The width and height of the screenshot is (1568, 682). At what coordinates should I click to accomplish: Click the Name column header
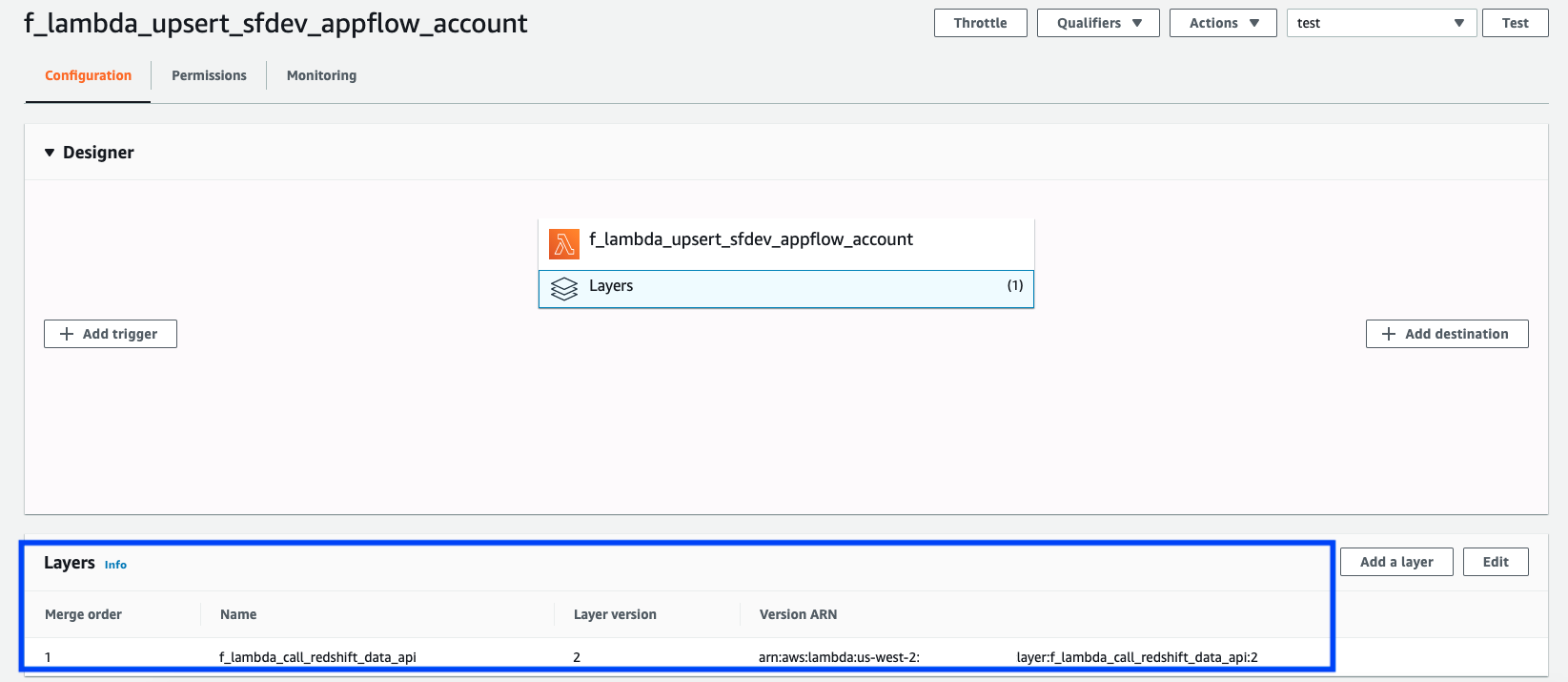click(238, 614)
